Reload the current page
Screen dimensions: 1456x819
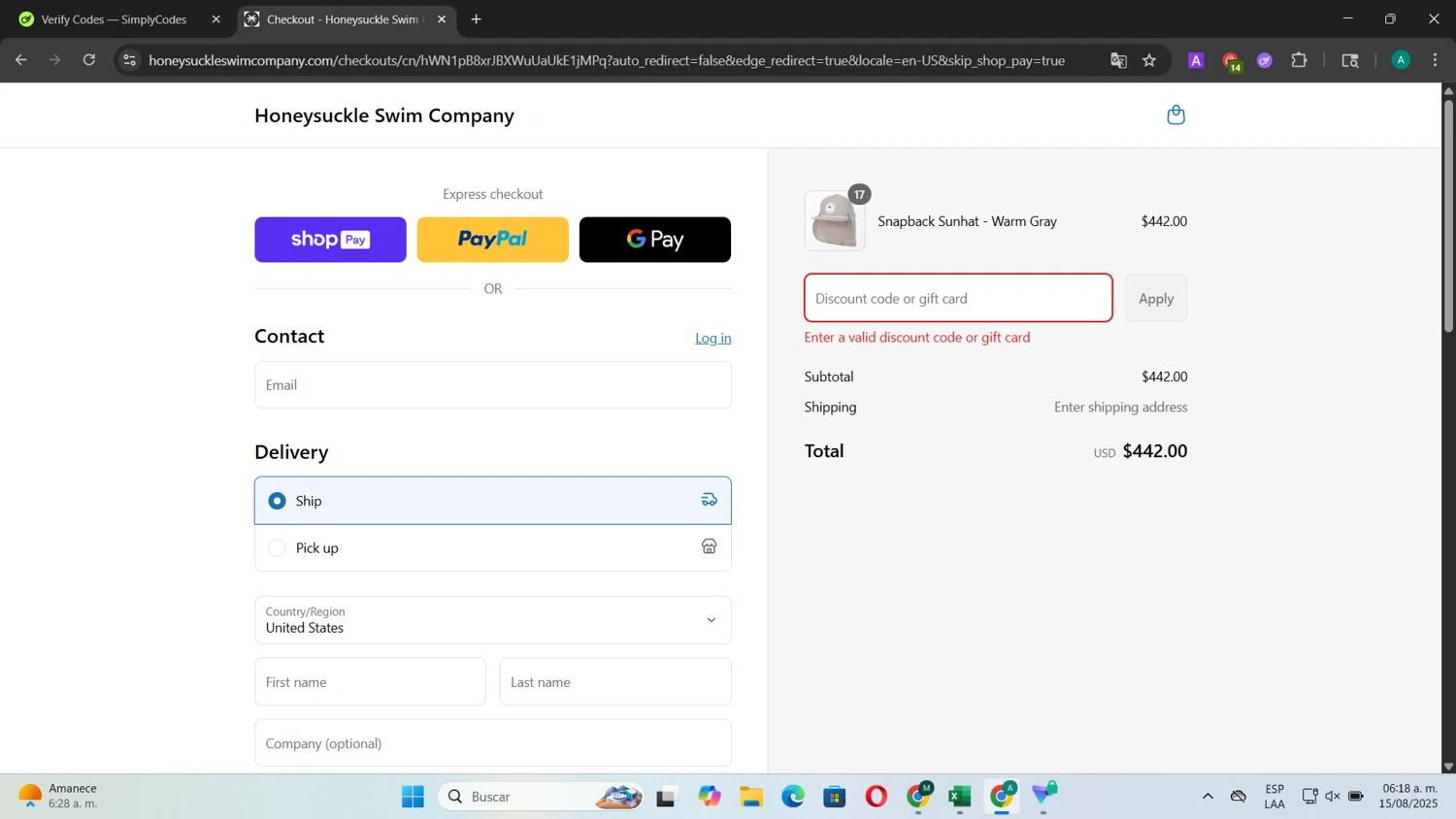pos(89,60)
